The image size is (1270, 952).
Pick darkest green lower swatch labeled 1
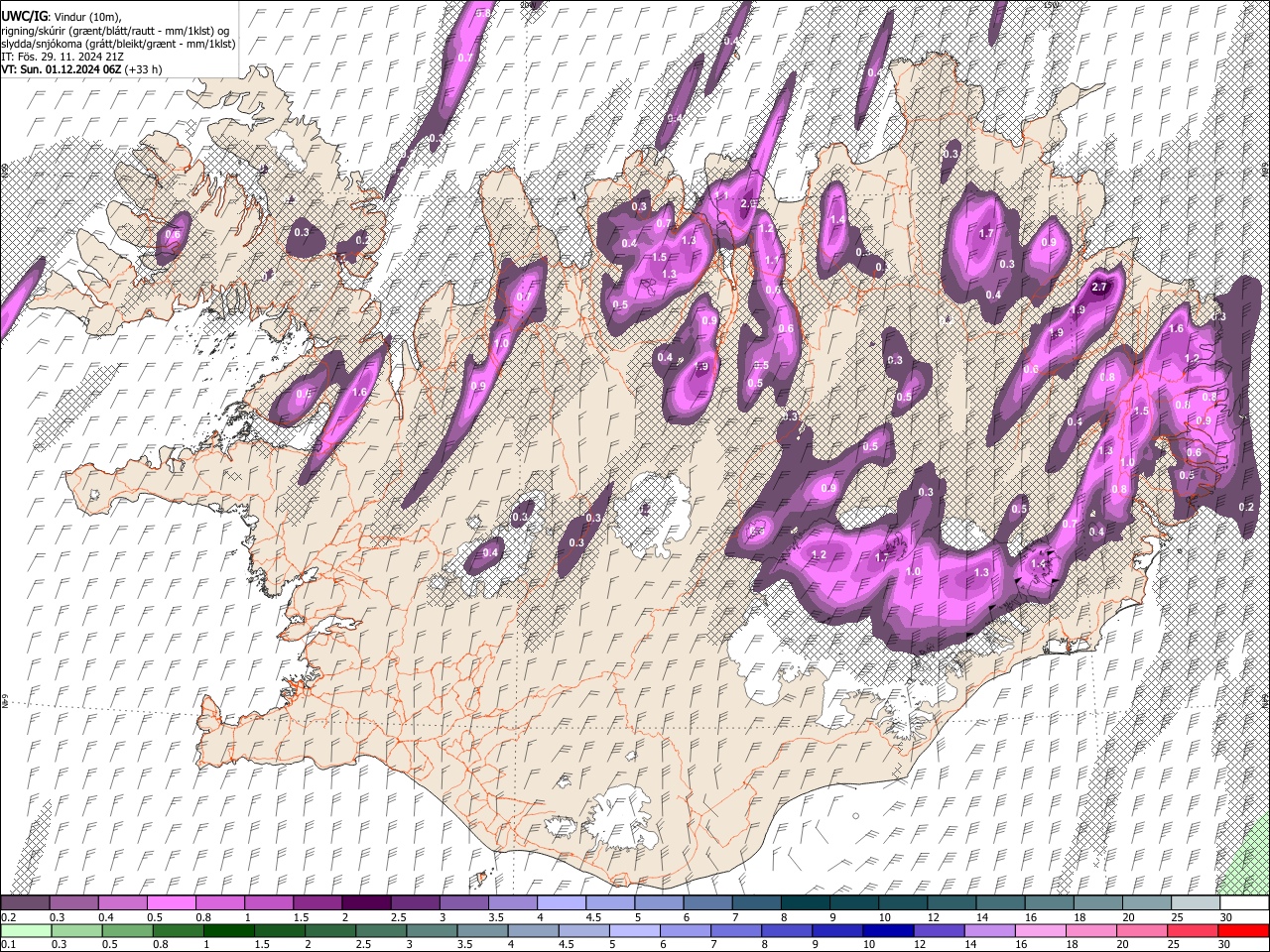click(x=229, y=930)
